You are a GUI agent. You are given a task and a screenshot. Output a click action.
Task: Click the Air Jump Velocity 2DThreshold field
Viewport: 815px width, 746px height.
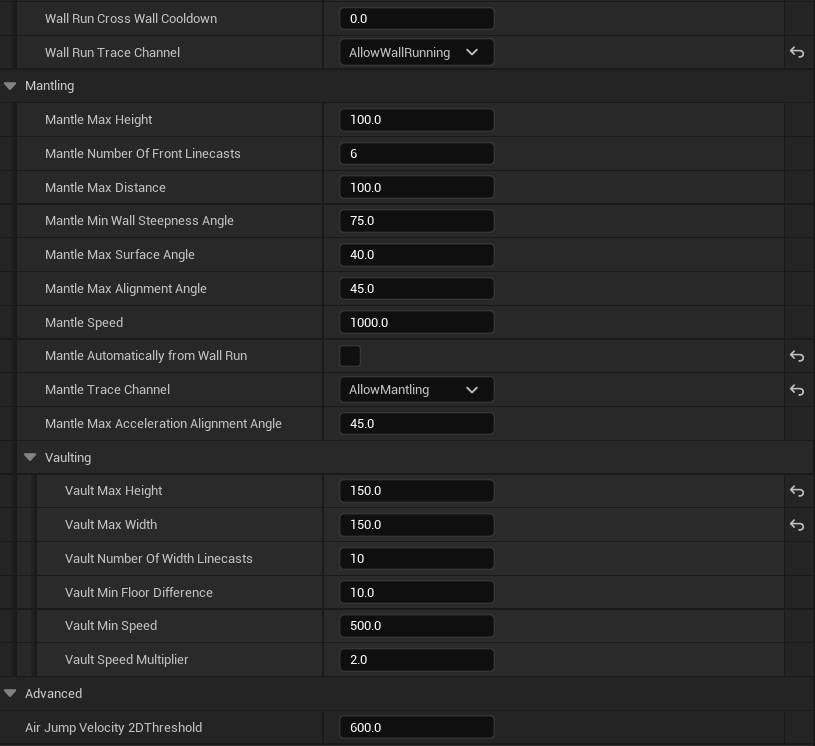tap(416, 727)
